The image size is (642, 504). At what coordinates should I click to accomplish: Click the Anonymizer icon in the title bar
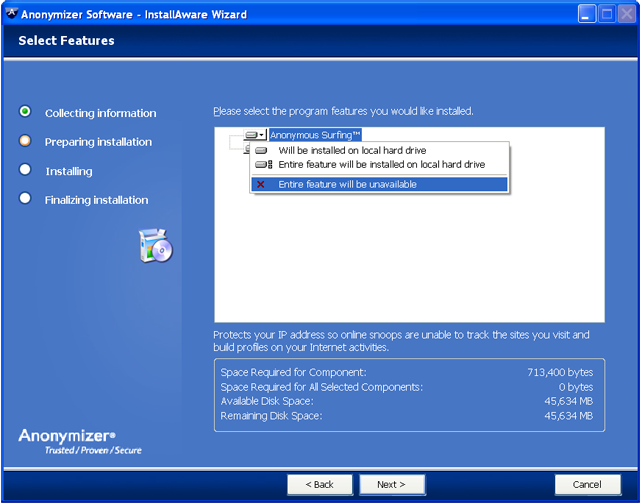pos(12,15)
